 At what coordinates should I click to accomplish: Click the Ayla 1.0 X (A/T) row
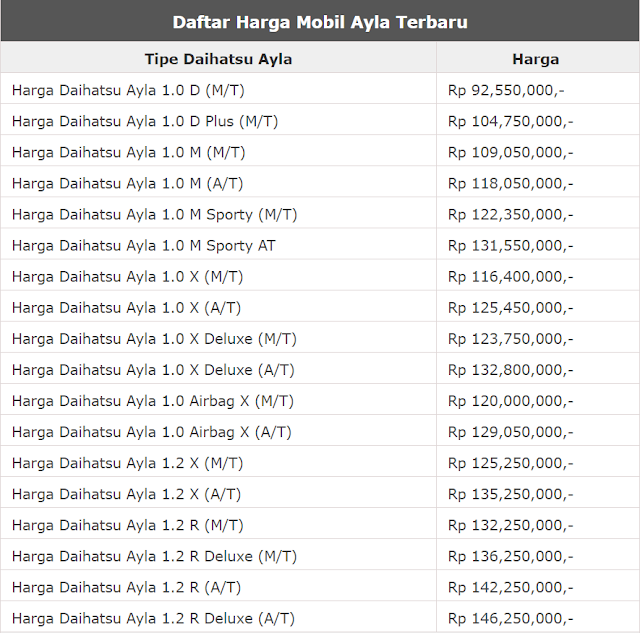[x=320, y=307]
